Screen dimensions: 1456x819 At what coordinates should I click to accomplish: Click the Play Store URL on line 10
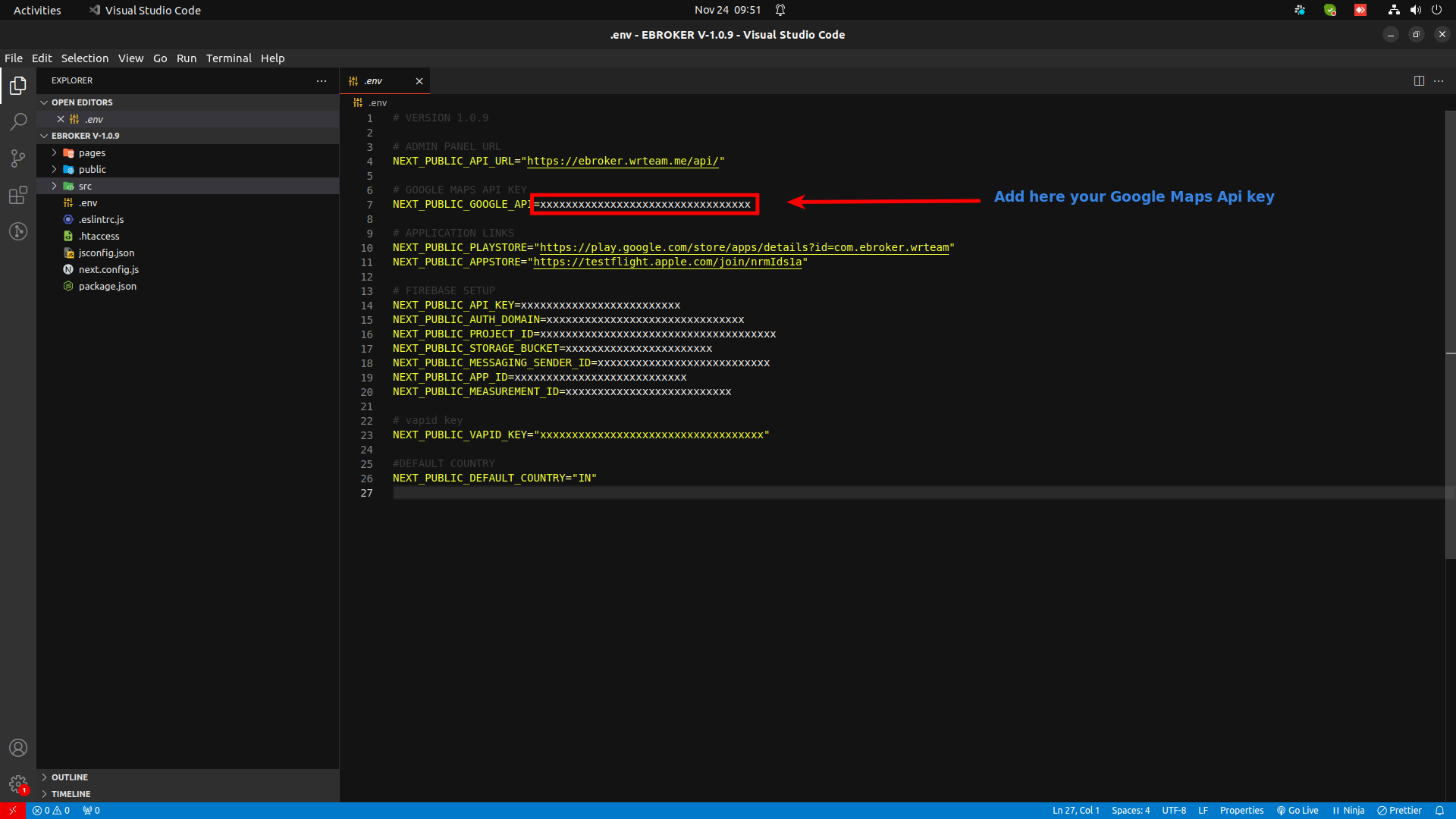744,247
